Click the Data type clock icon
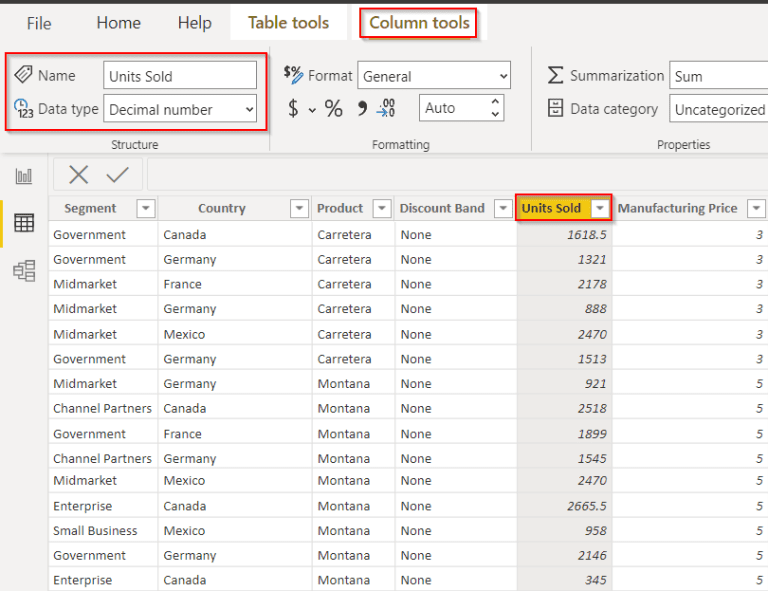Screen dimensions: 768x591 (23, 109)
